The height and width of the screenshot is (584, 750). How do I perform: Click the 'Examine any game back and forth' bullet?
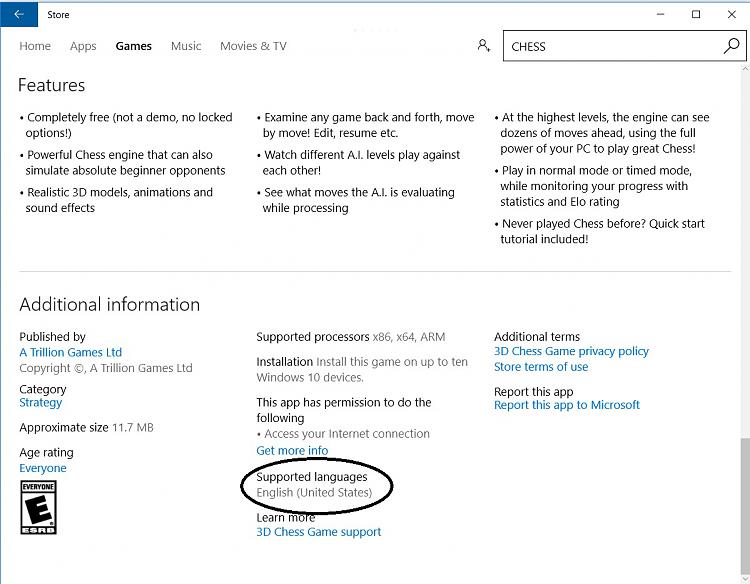click(365, 125)
